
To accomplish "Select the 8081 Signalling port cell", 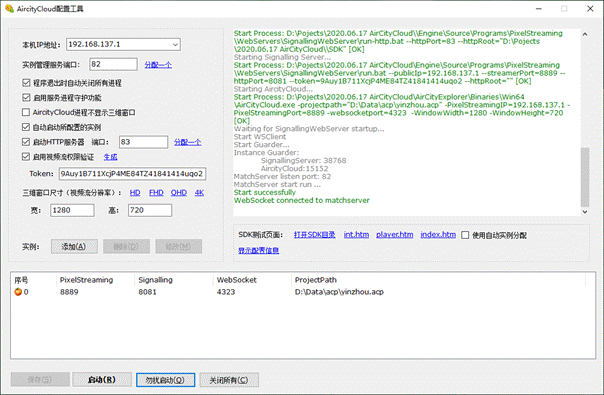I will 148,292.
